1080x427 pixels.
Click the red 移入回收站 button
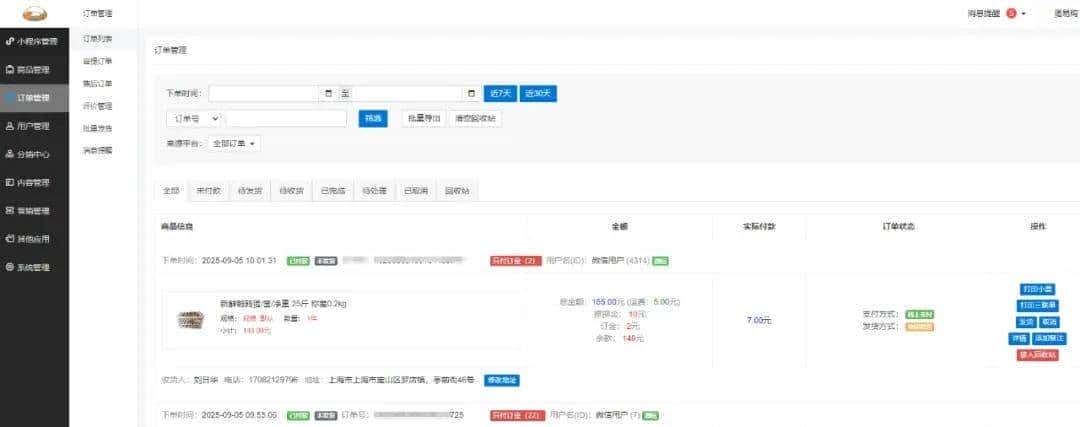tap(1037, 355)
